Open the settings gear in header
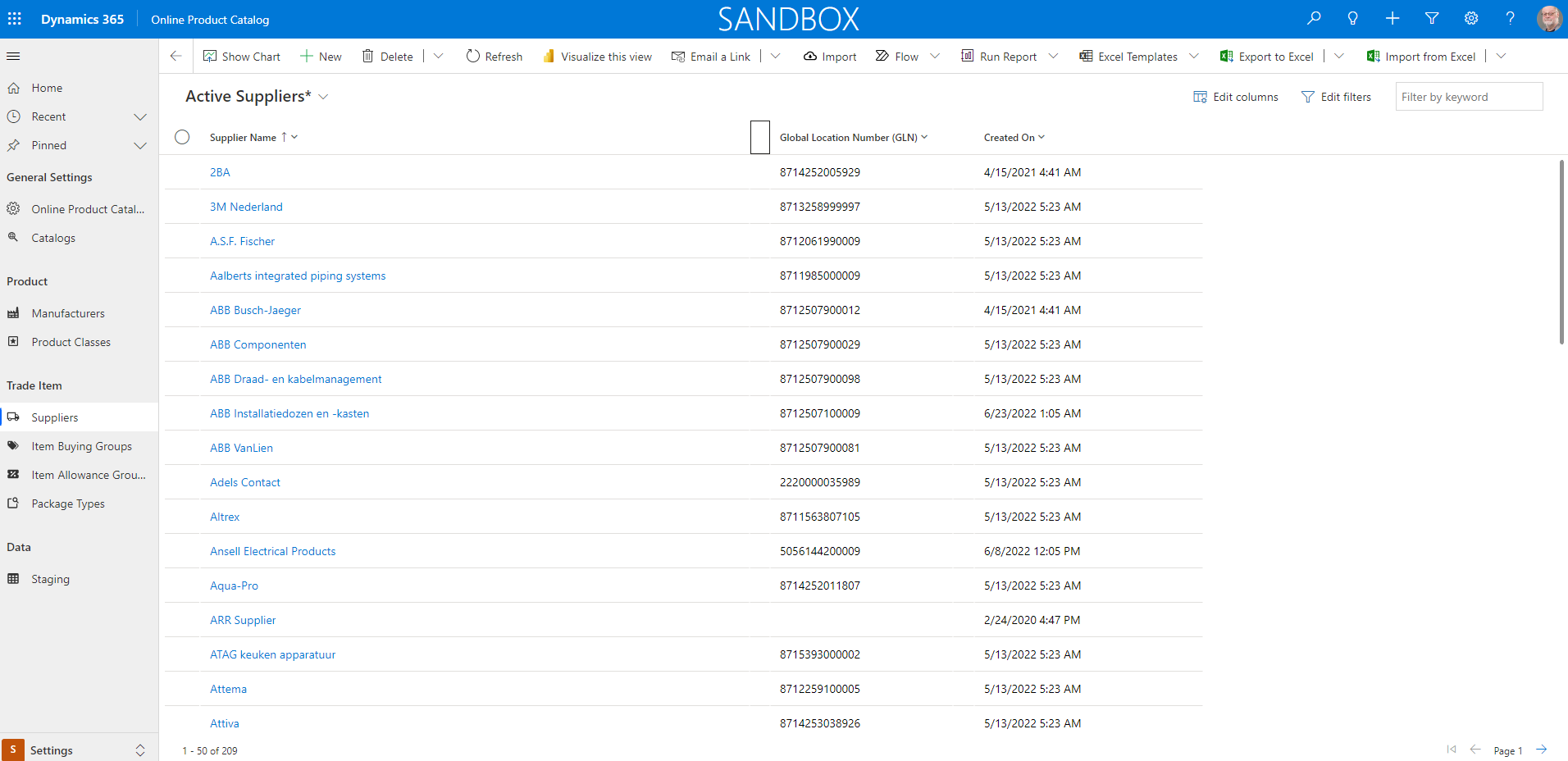1568x761 pixels. pyautogui.click(x=1471, y=18)
